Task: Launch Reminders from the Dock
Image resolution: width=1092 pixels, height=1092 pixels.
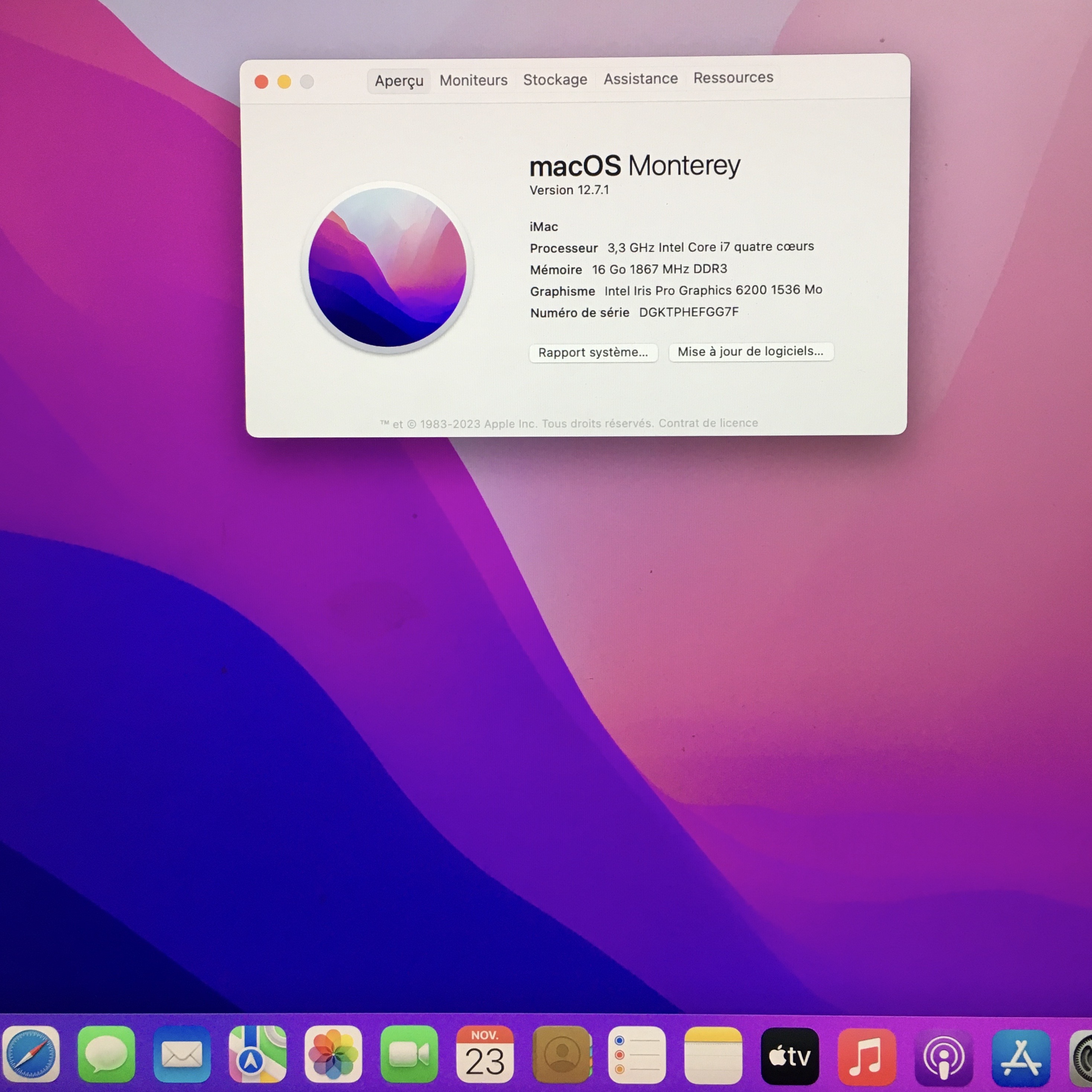Action: click(x=638, y=1055)
